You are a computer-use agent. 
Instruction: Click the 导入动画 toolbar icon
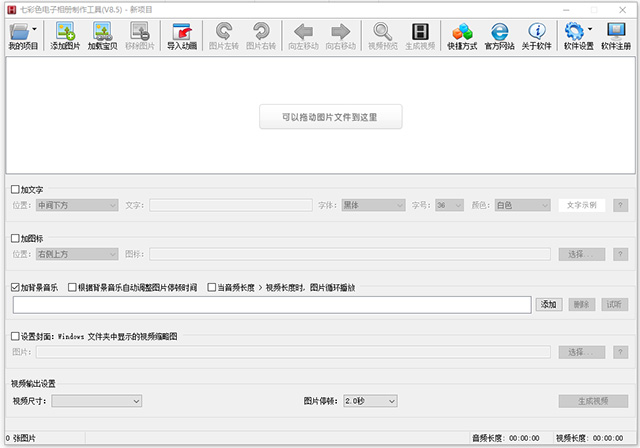click(182, 32)
